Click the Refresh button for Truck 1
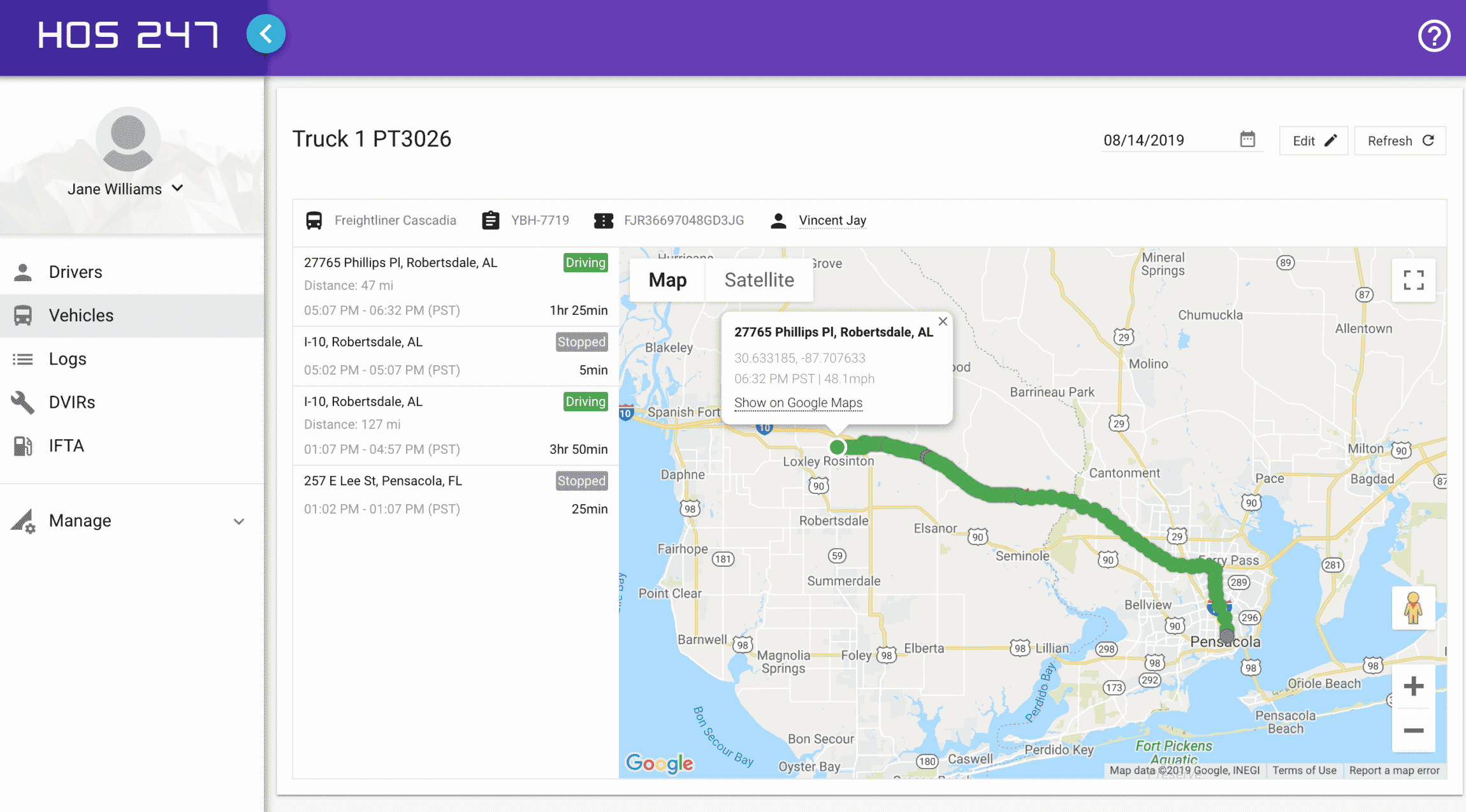 [x=1400, y=140]
